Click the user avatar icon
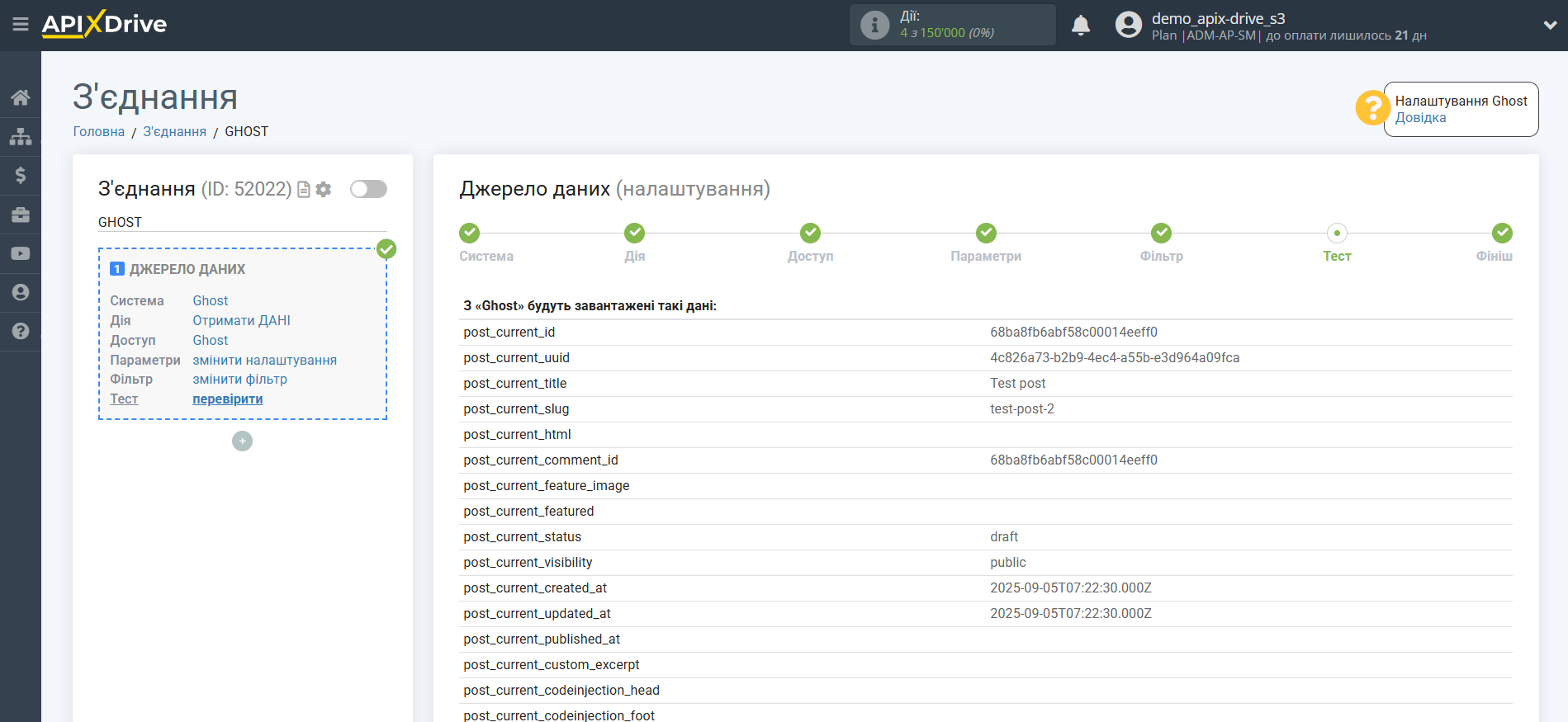 1128,25
